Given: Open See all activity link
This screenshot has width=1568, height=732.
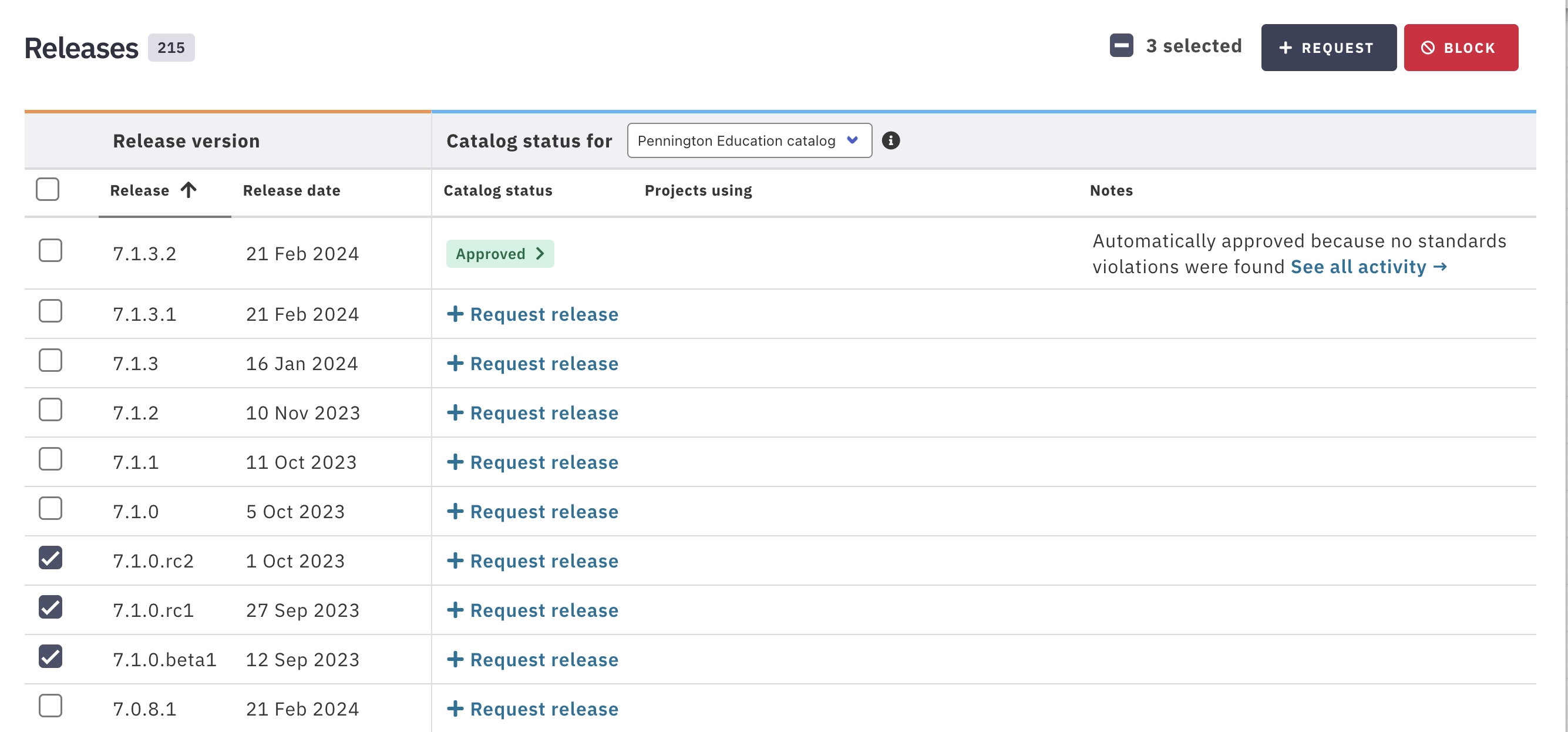Looking at the screenshot, I should 1369,267.
